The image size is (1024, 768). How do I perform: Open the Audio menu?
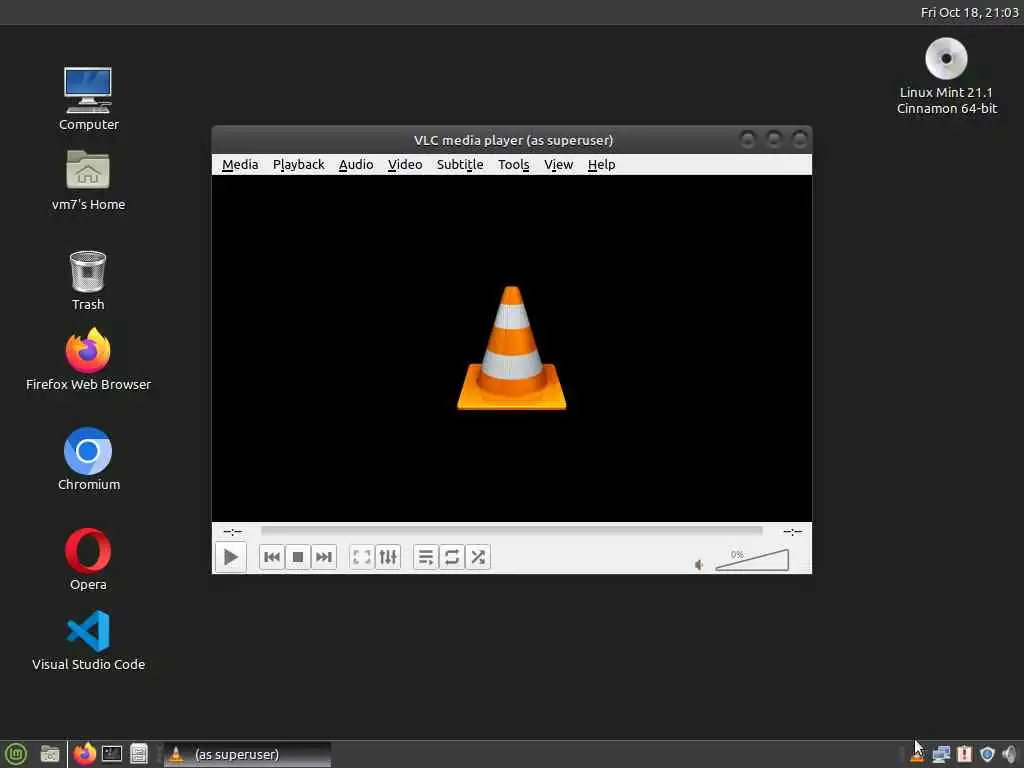pyautogui.click(x=356, y=165)
